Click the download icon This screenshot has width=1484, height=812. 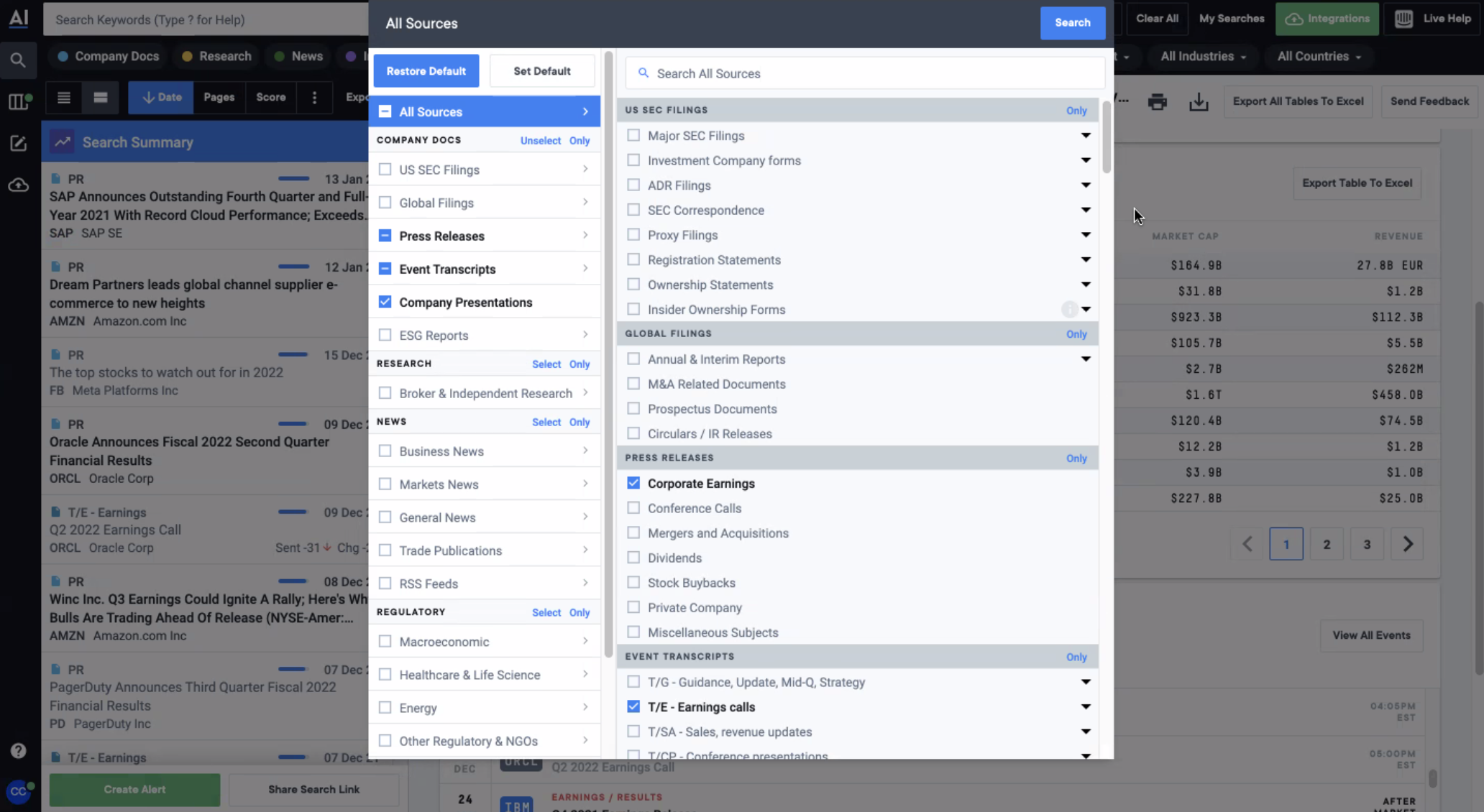pos(1199,102)
